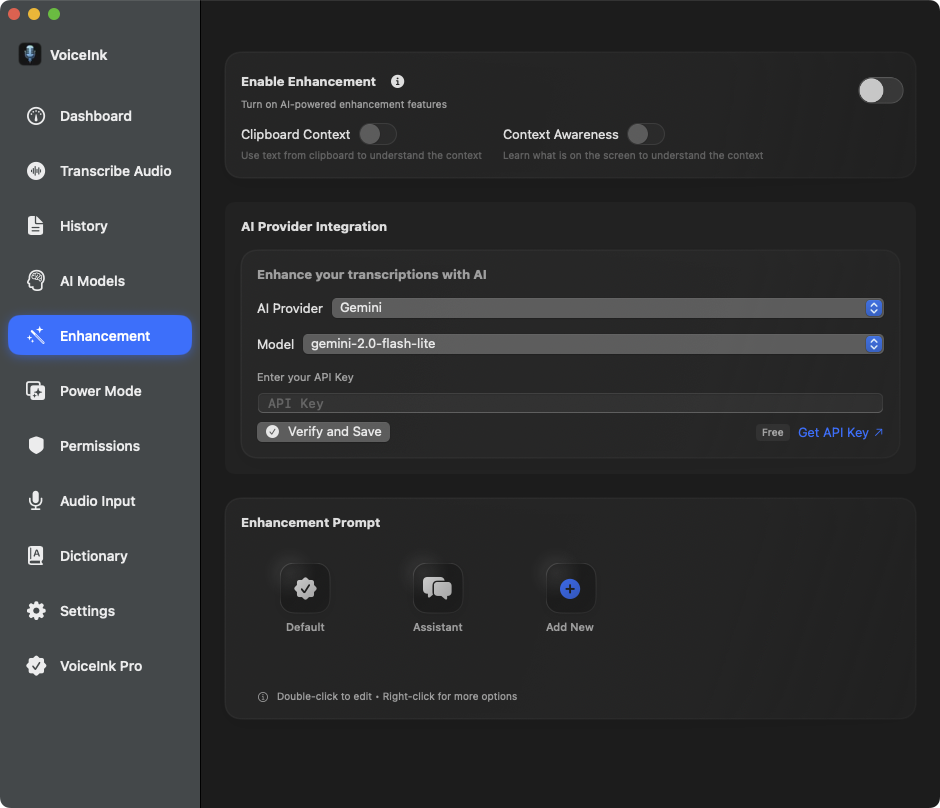Click the History document icon
The image size is (940, 808).
coord(36,226)
